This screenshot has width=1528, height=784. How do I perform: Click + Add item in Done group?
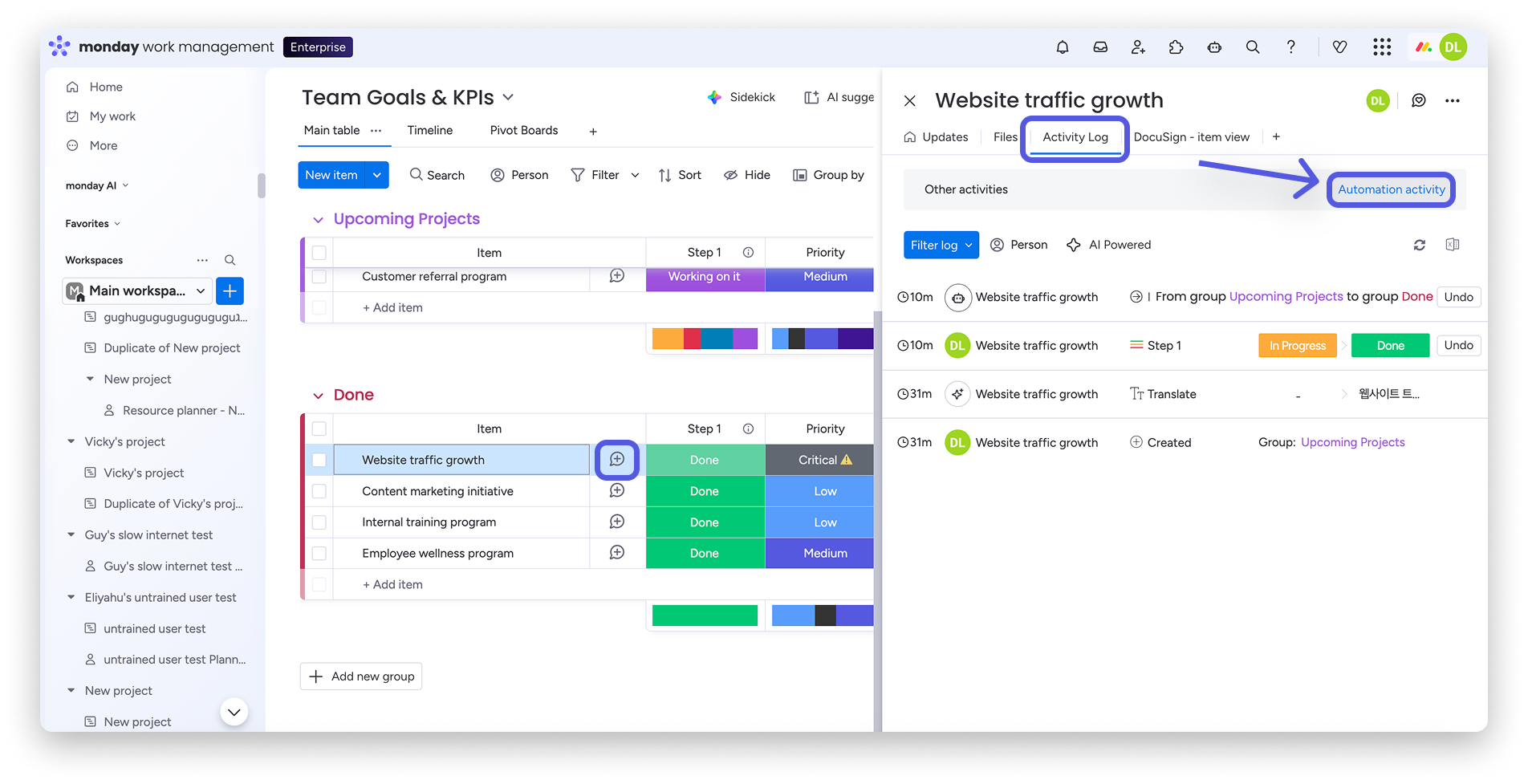click(392, 585)
